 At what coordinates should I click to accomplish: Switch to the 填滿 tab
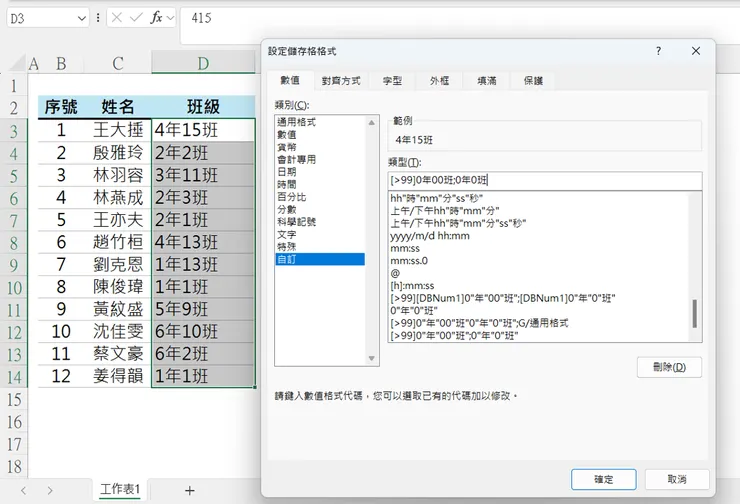pyautogui.click(x=487, y=81)
